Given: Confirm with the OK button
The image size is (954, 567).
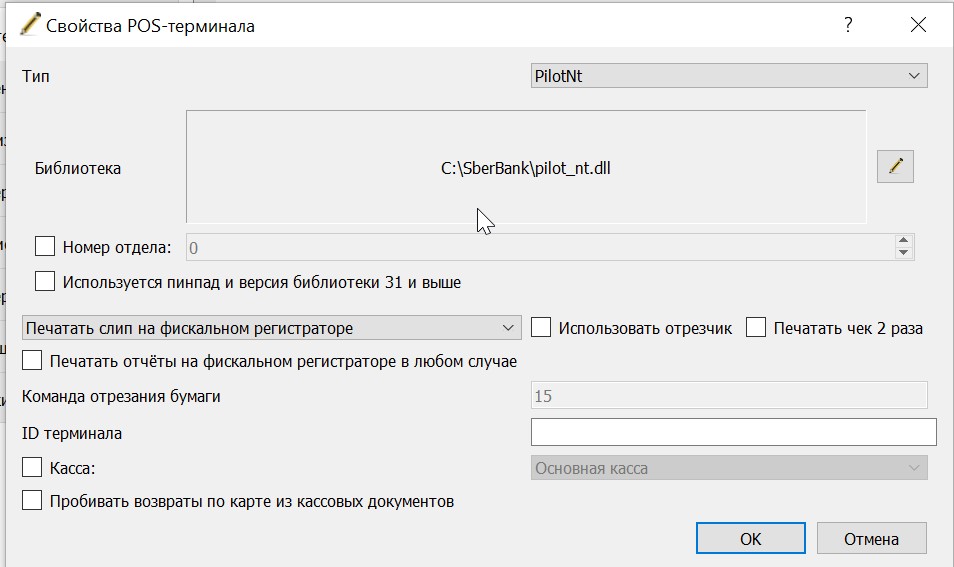Looking at the screenshot, I should coord(751,538).
